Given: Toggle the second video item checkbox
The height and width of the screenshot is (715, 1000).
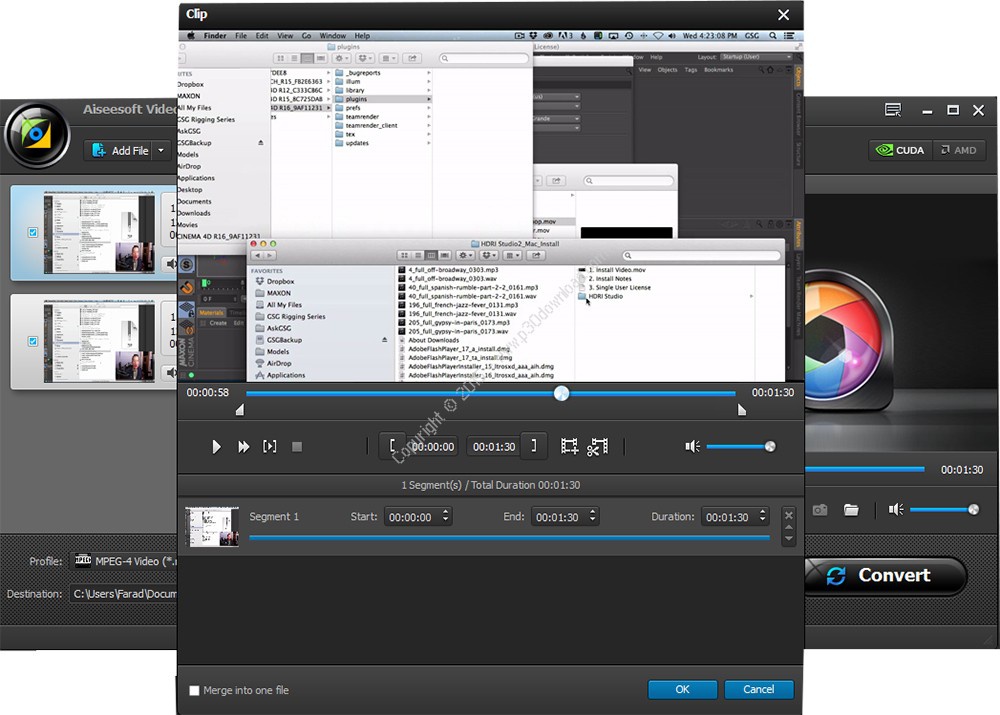Looking at the screenshot, I should tap(33, 341).
